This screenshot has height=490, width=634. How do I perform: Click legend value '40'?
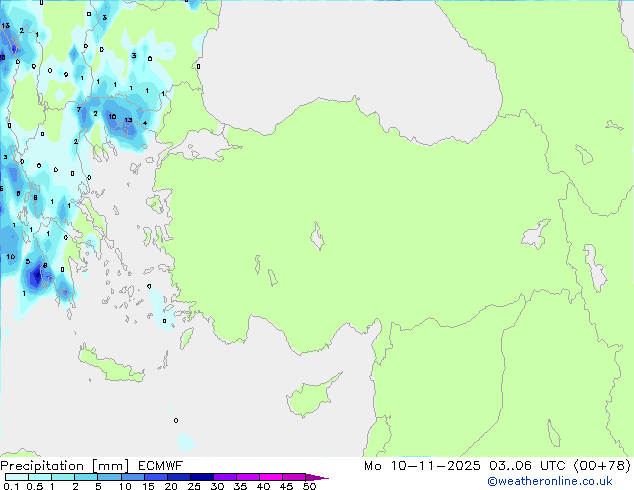pyautogui.click(x=263, y=486)
